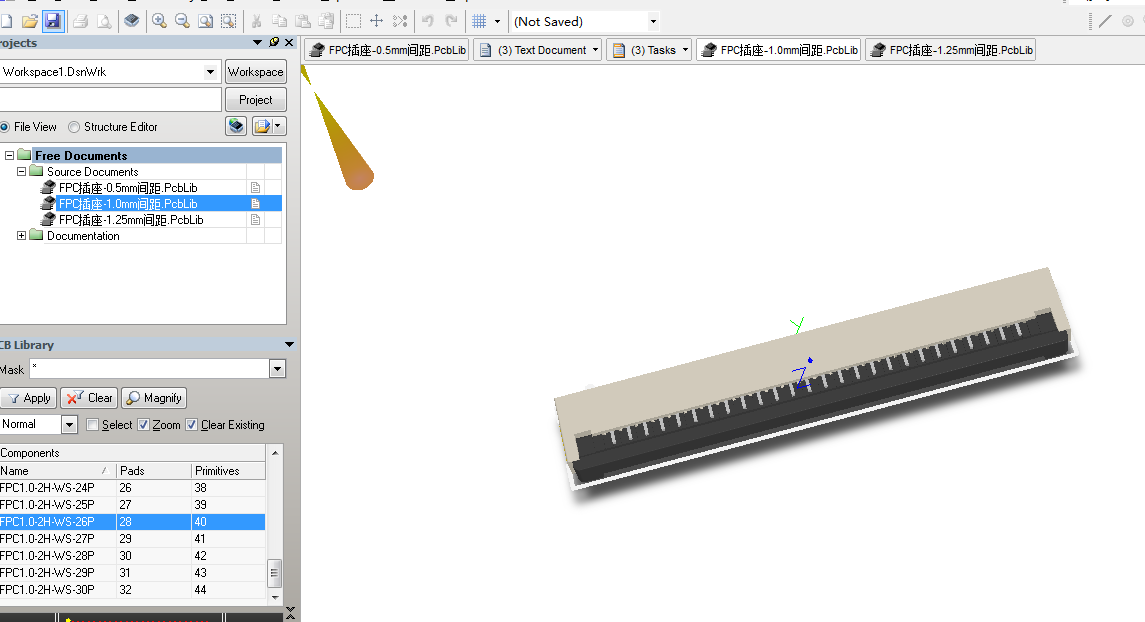
Task: Click the Paste Special icon
Action: pyautogui.click(x=326, y=21)
